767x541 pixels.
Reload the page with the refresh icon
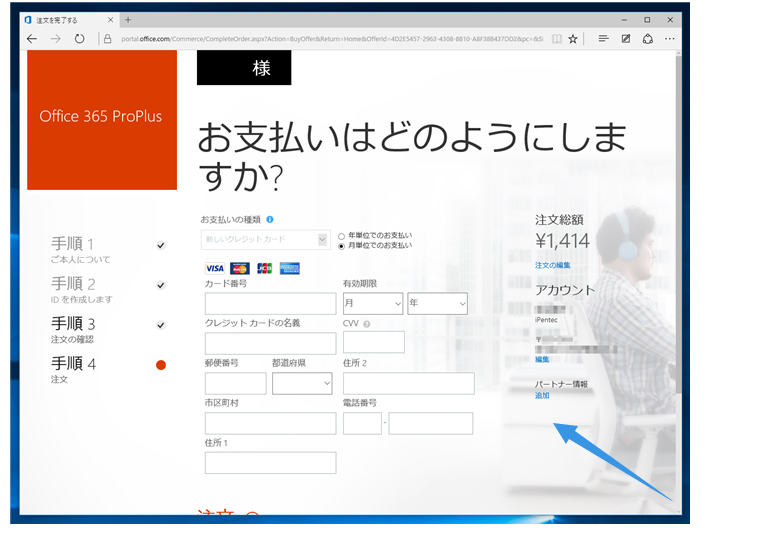point(79,39)
